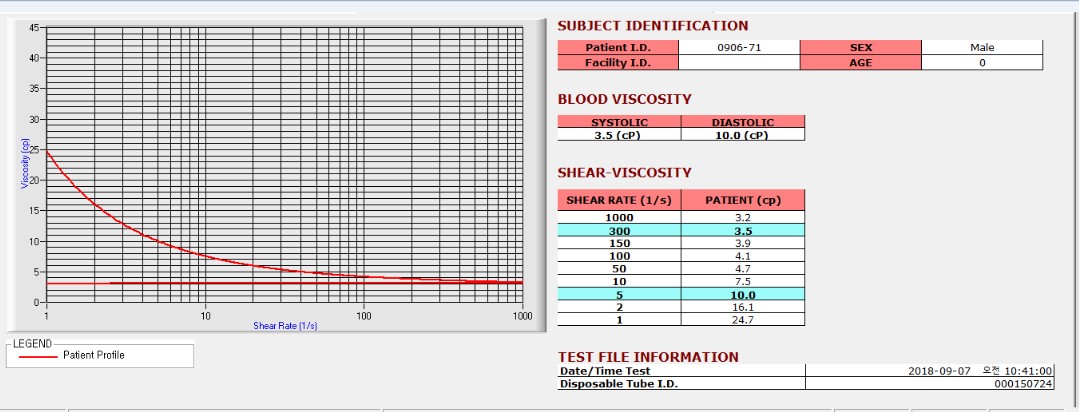
Task: Click the Patient Profile legend label
Action: [x=93, y=355]
